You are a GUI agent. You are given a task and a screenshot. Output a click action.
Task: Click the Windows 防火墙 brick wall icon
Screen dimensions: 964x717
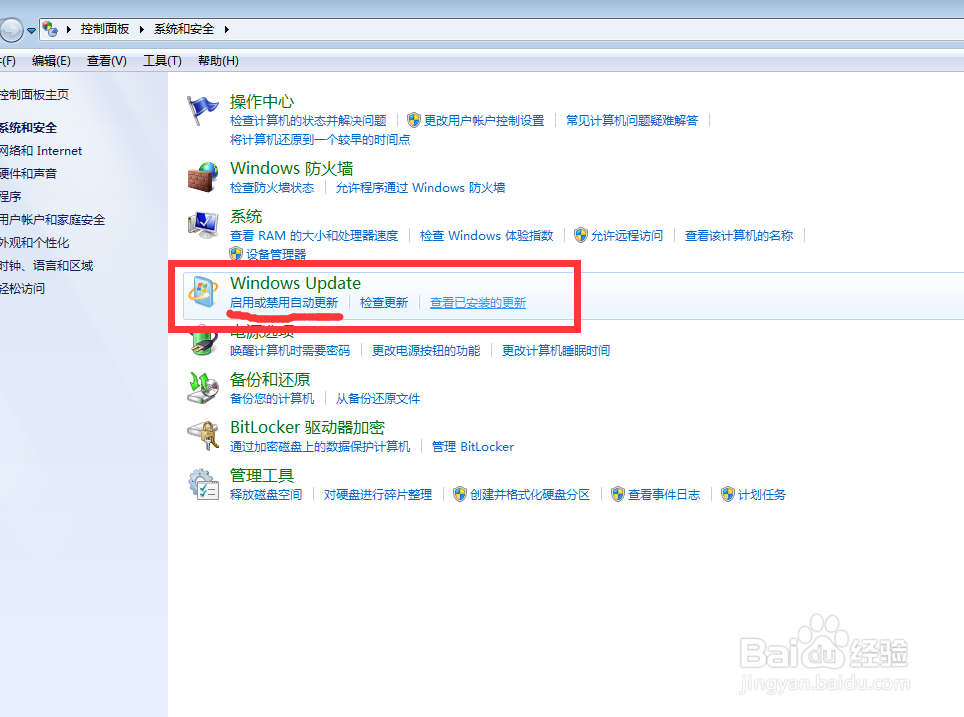pyautogui.click(x=203, y=177)
